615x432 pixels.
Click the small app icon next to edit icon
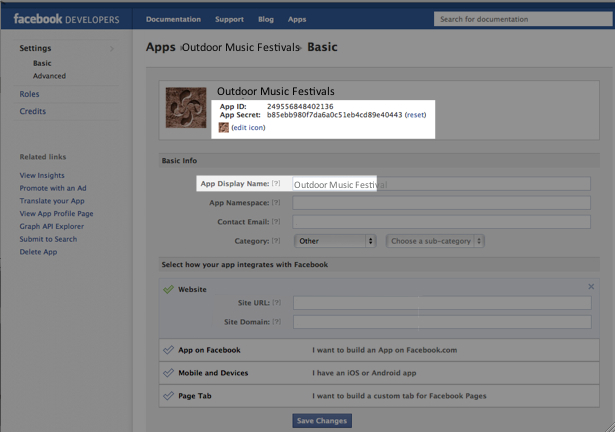[x=224, y=128]
